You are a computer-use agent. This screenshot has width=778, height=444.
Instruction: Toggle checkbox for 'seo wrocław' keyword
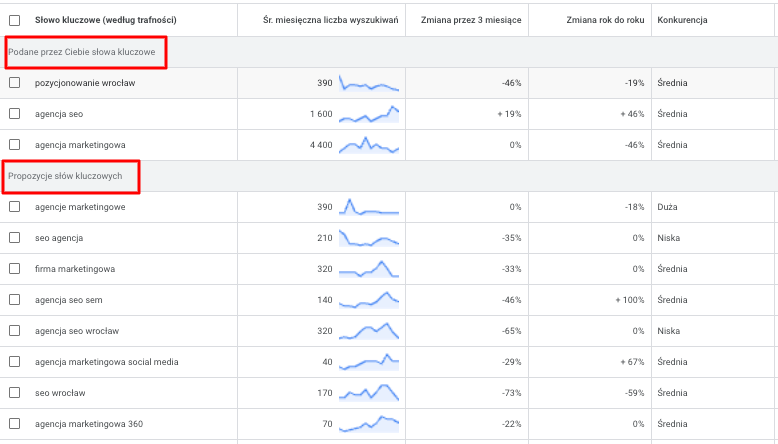[14, 393]
